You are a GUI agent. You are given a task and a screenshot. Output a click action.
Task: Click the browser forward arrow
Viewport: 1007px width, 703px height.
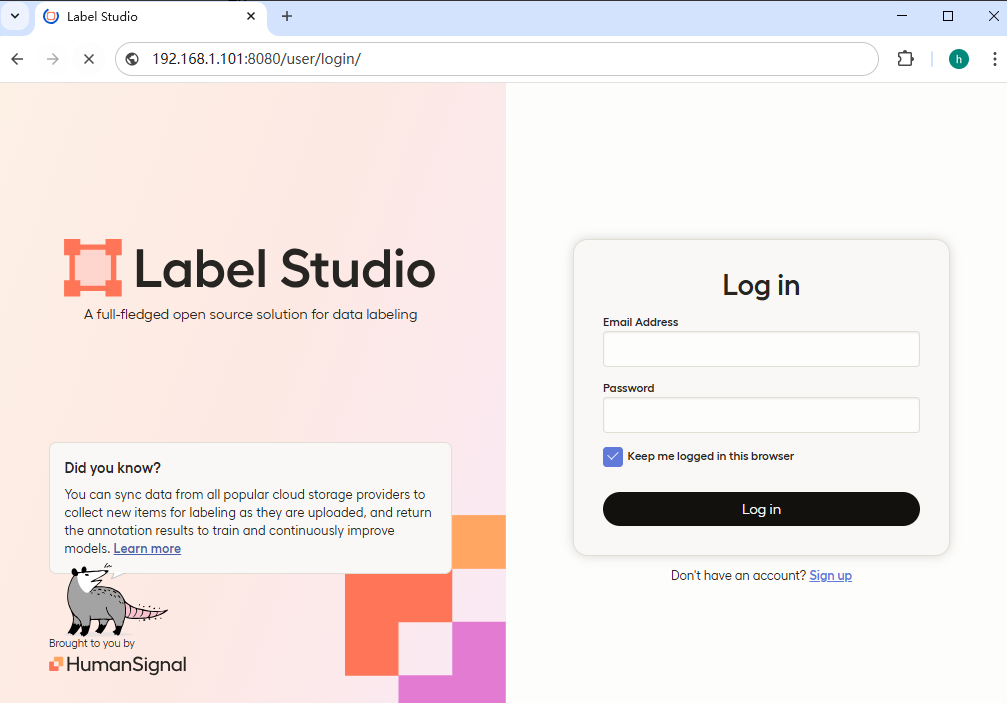[53, 59]
